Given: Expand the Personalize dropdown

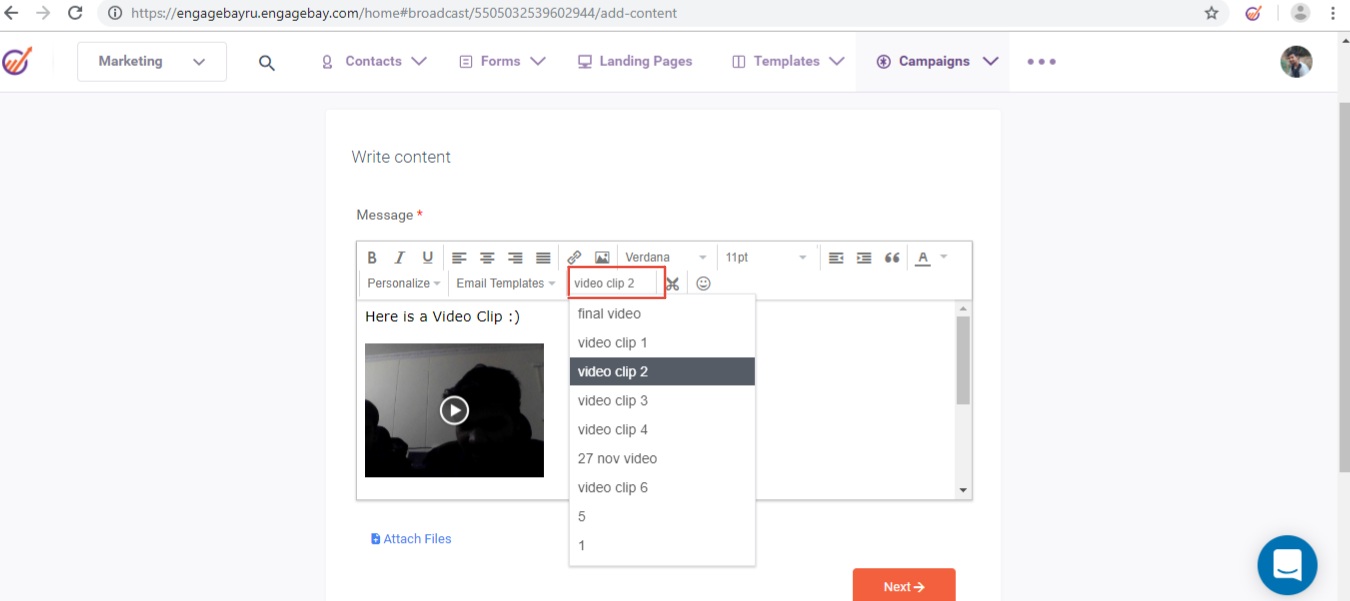Looking at the screenshot, I should point(403,284).
